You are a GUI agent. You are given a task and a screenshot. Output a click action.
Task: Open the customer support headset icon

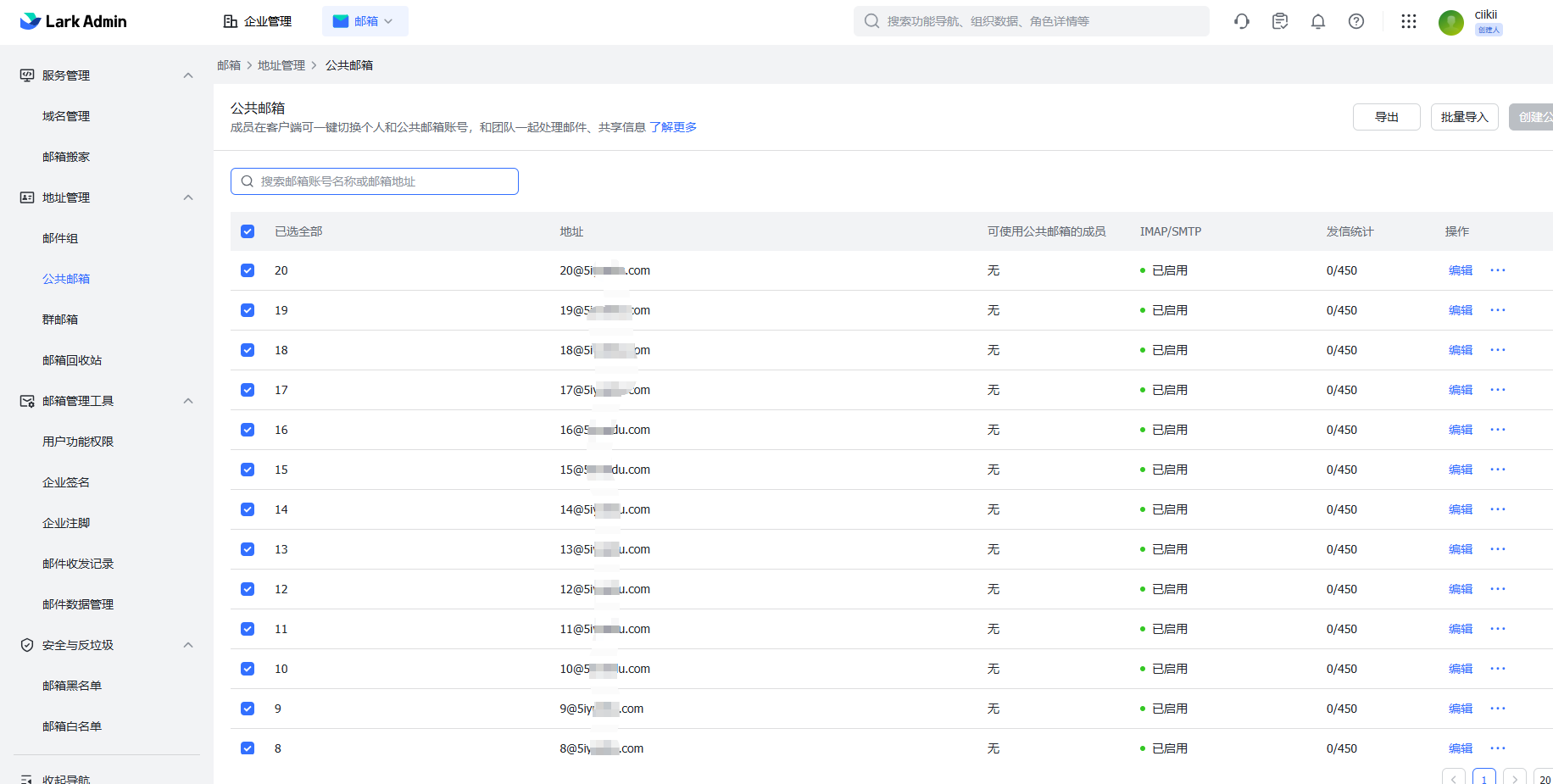(1242, 21)
